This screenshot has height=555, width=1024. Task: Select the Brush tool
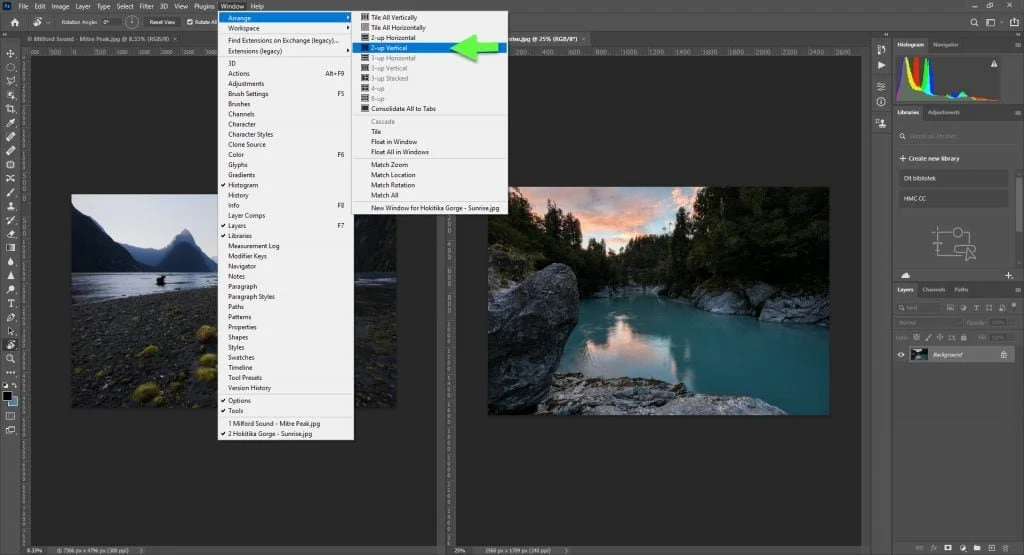10,192
